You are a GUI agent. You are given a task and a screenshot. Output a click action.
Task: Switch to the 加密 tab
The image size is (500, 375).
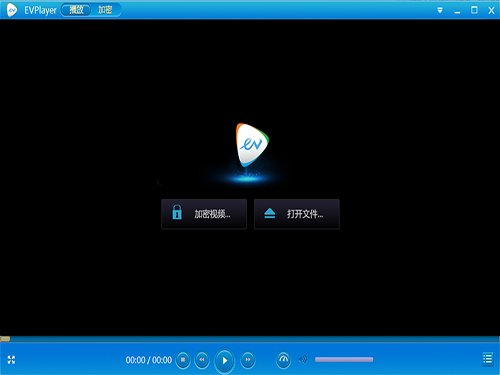105,10
